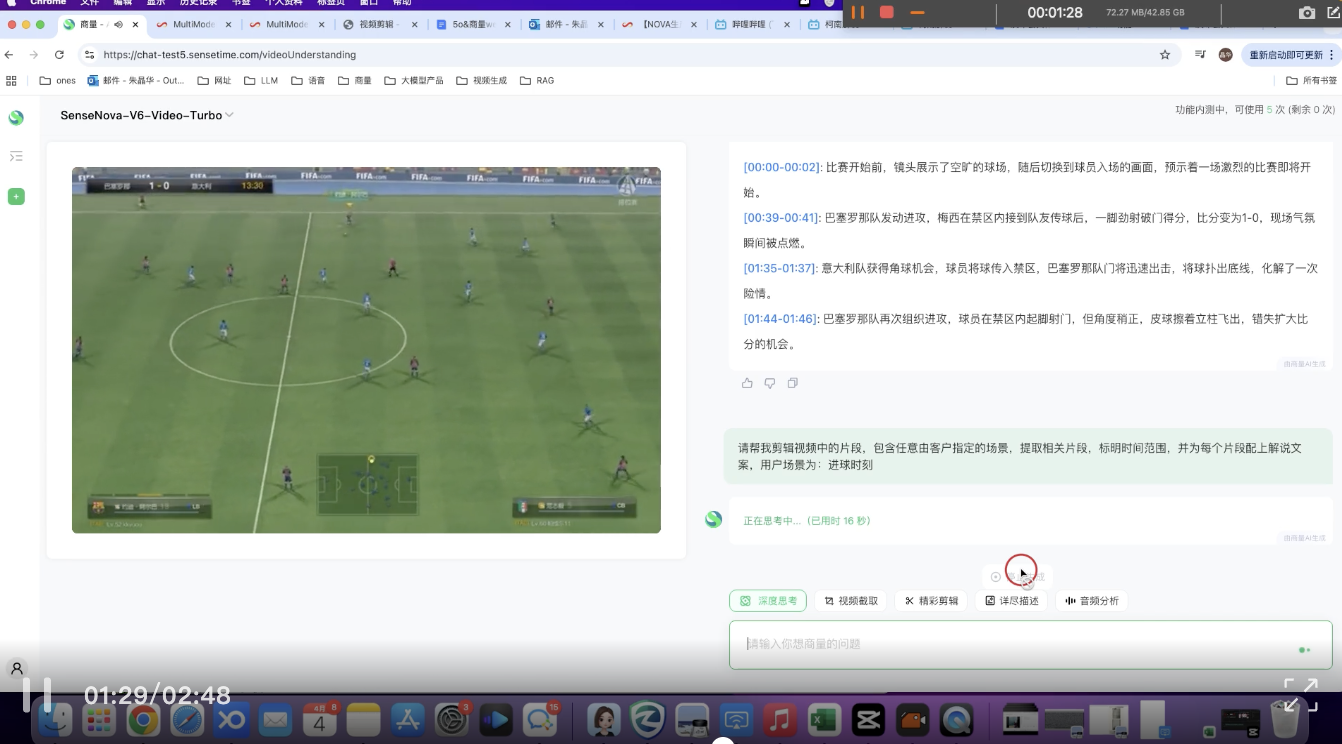The height and width of the screenshot is (744, 1342).
Task: Toggle fullscreen with the expand arrows icon
Action: [1301, 695]
